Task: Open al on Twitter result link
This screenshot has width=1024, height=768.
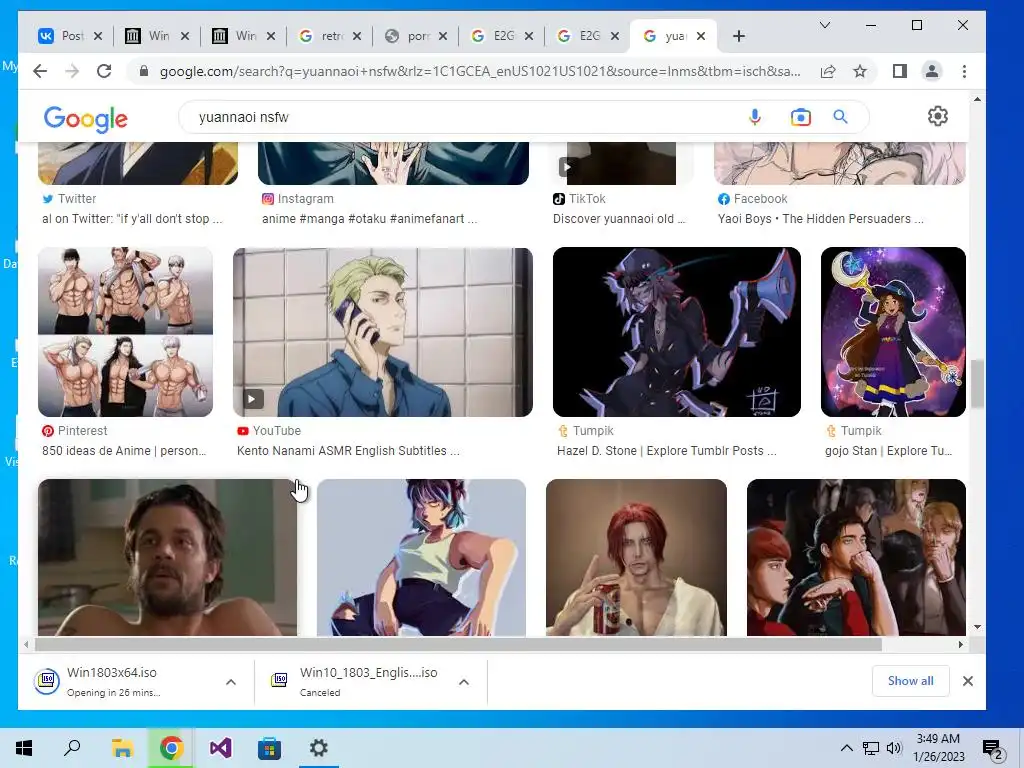Action: [132, 219]
